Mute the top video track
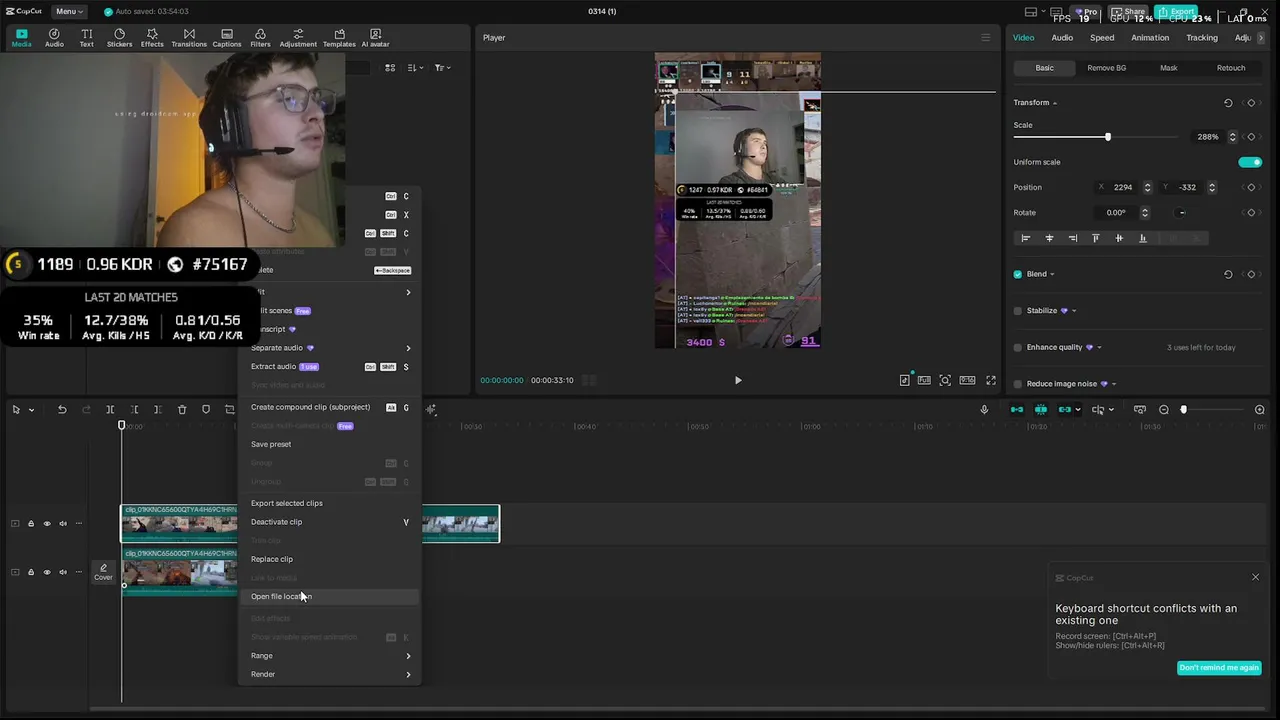 click(62, 523)
